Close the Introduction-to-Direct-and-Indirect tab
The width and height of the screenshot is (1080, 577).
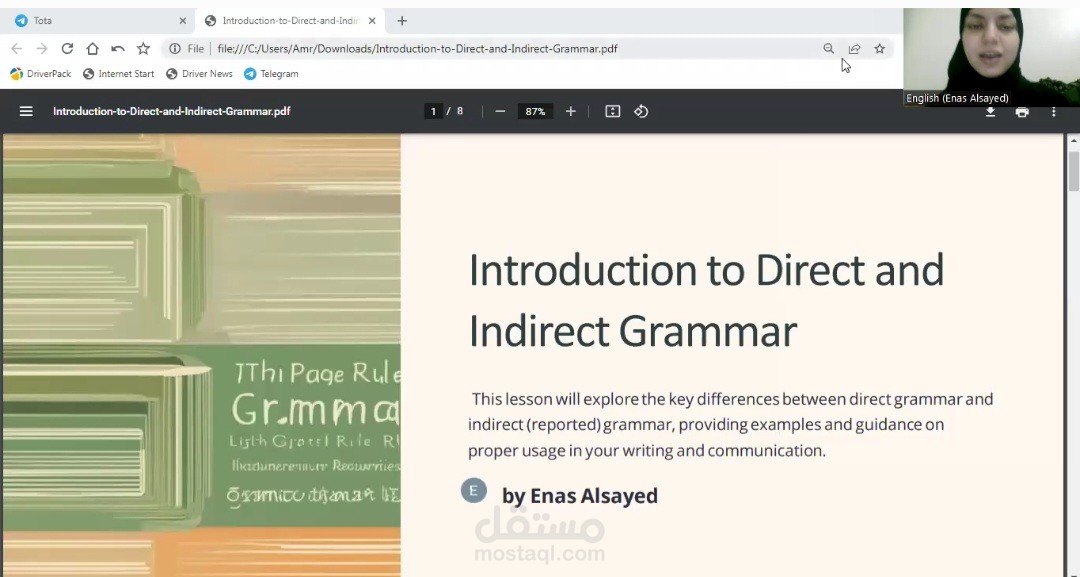click(x=372, y=21)
